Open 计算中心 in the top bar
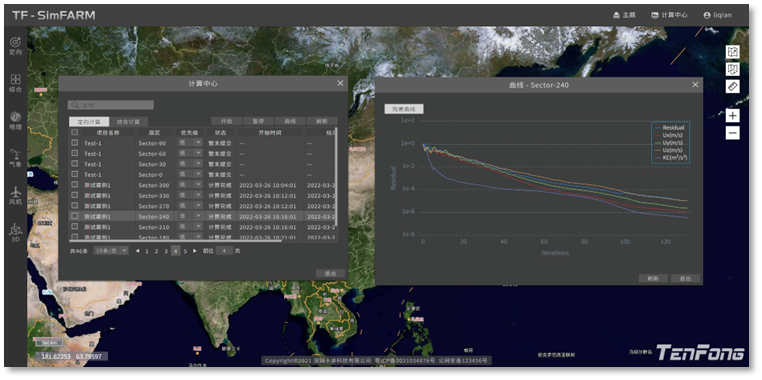 [x=669, y=15]
